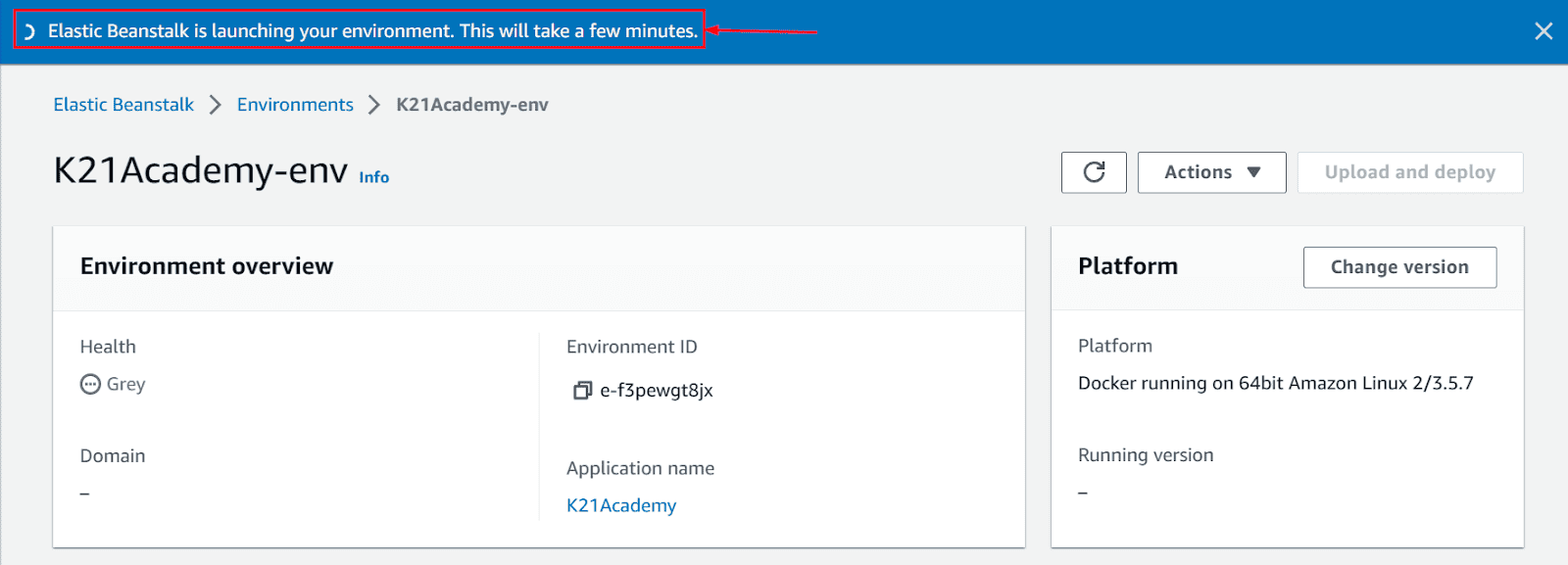Select the environment ID text e-f3pewgt8jx
1568x565 pixels.
[657, 391]
